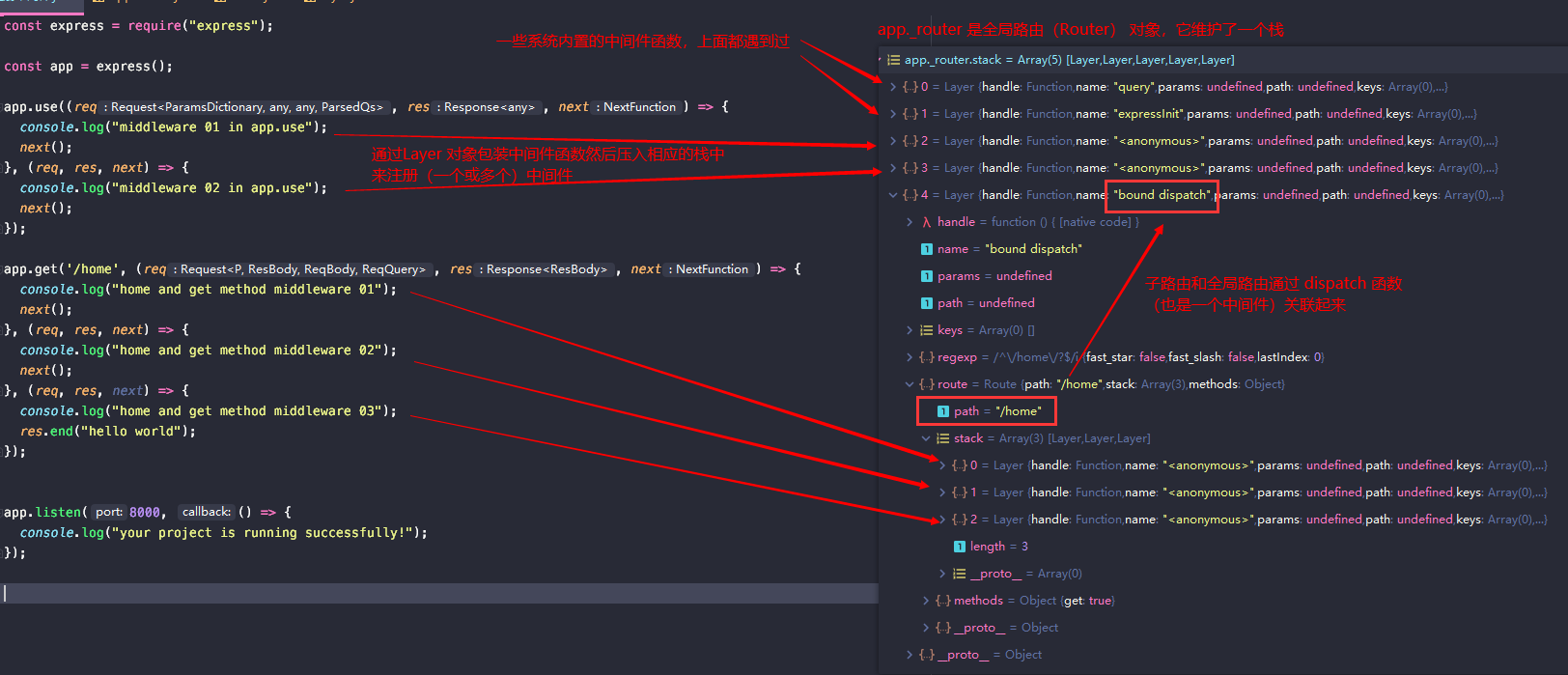
Task: Click the "callback:" inlay hint in app.listen
Action: pyautogui.click(x=207, y=513)
